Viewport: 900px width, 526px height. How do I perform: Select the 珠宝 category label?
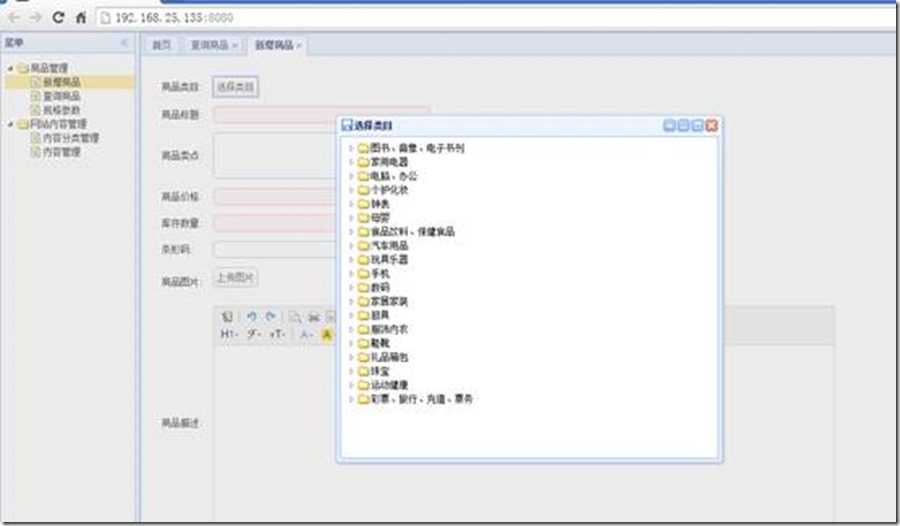point(380,371)
